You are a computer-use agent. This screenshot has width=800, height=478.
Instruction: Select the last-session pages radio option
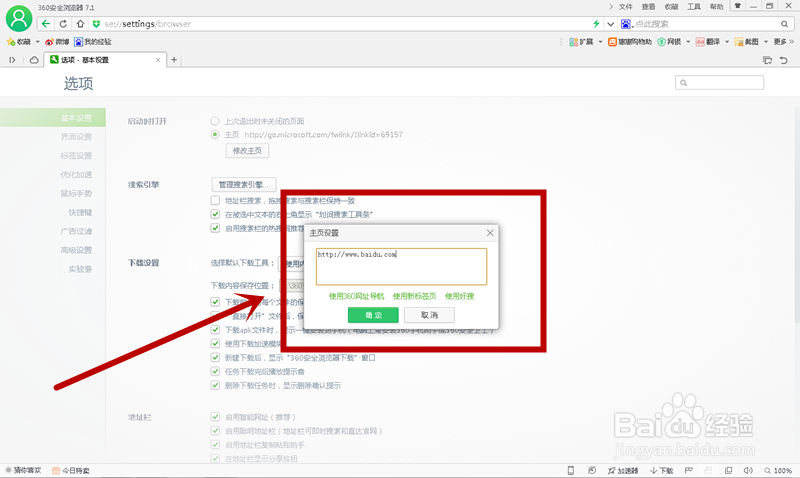point(215,121)
